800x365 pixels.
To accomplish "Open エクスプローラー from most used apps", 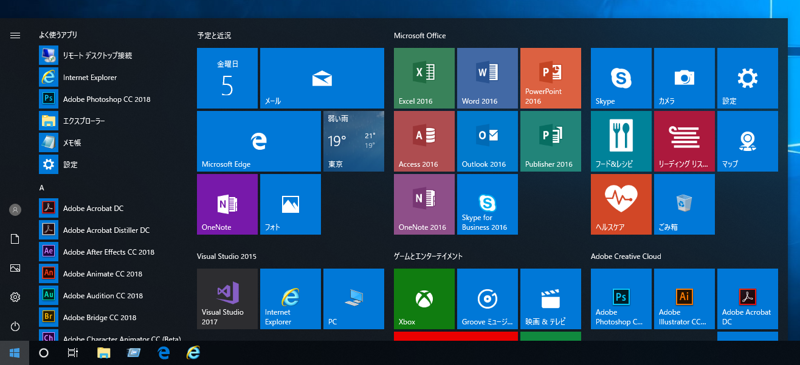I will pyautogui.click(x=110, y=121).
